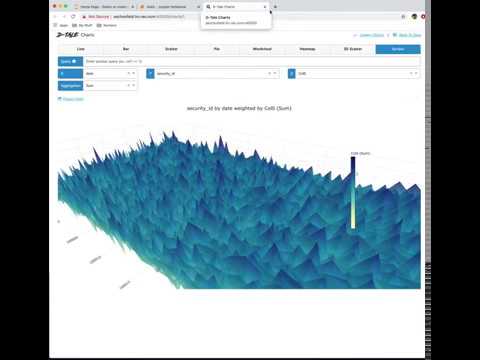Image resolution: width=480 pixels, height=360 pixels.
Task: Open the Y axis security_id dropdown arrow
Action: (275, 73)
